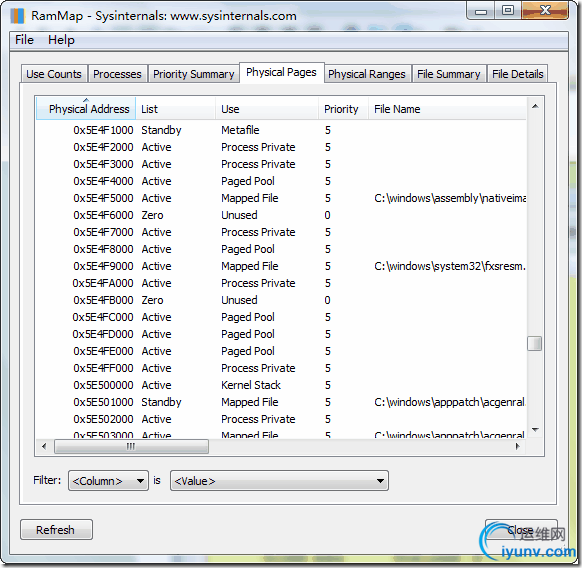
Task: Open the Filter <Value> dropdown
Action: [279, 481]
